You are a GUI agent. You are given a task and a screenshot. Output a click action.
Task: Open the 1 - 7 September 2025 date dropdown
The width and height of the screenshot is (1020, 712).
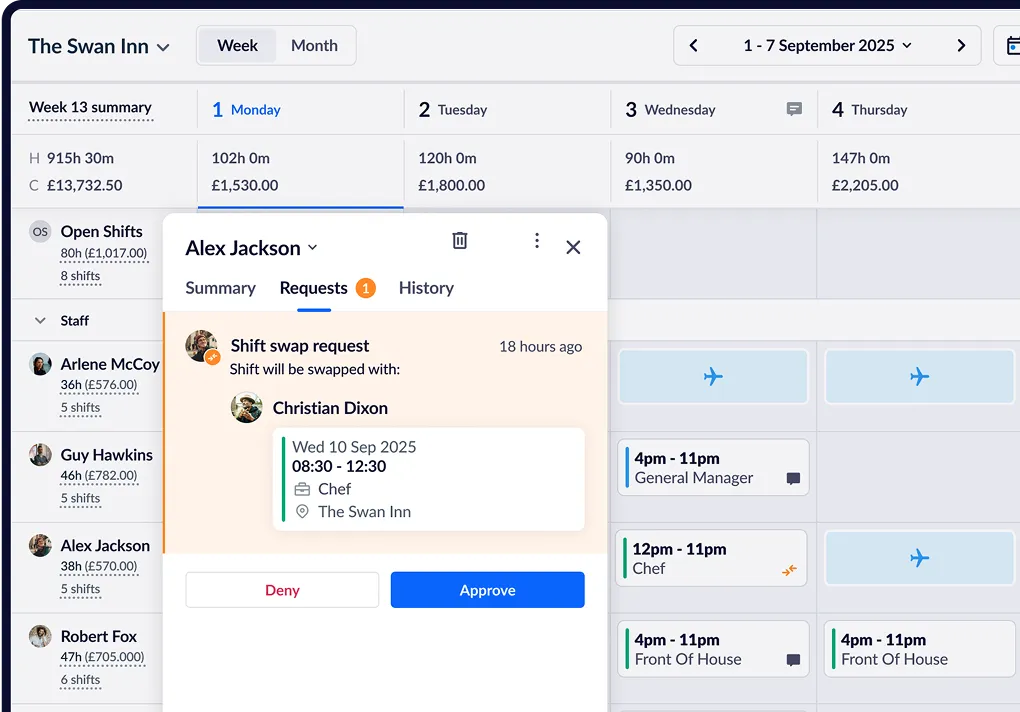(827, 45)
